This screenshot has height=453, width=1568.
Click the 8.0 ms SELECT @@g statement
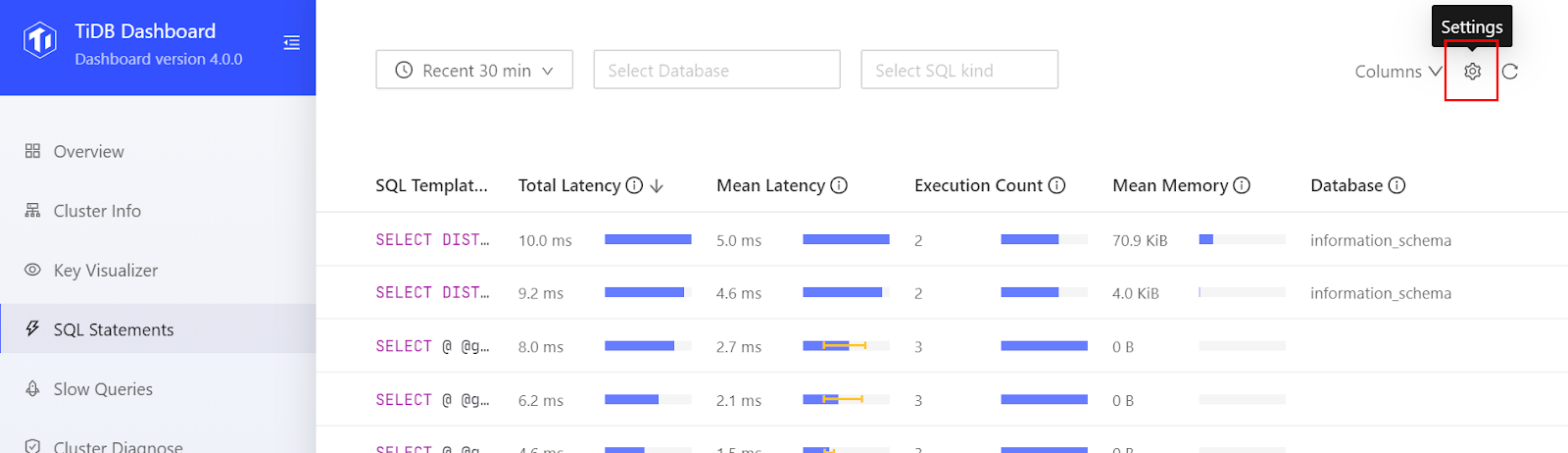pos(432,347)
